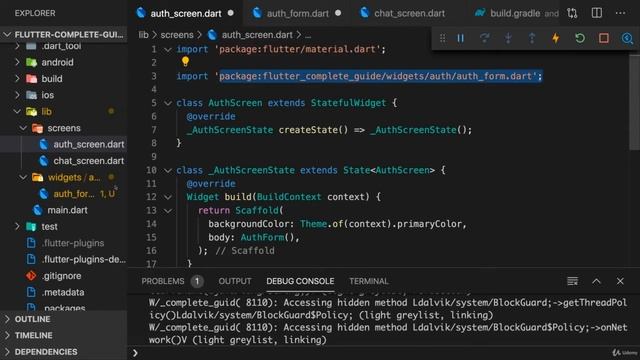This screenshot has width=640, height=360.
Task: Click the auth_screen.dart breadcrumb segment
Action: click(x=257, y=35)
